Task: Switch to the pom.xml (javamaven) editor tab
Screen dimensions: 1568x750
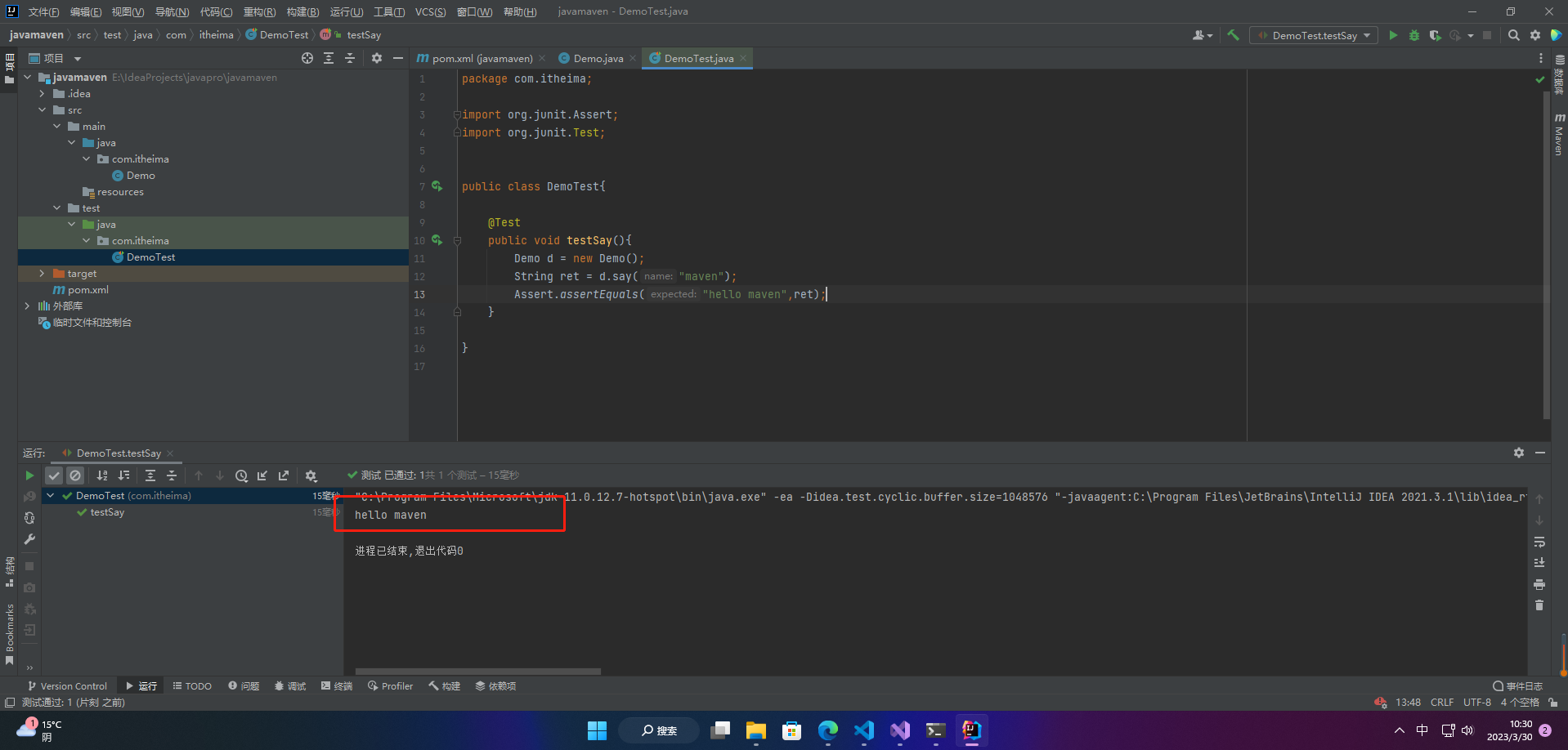Action: click(481, 58)
